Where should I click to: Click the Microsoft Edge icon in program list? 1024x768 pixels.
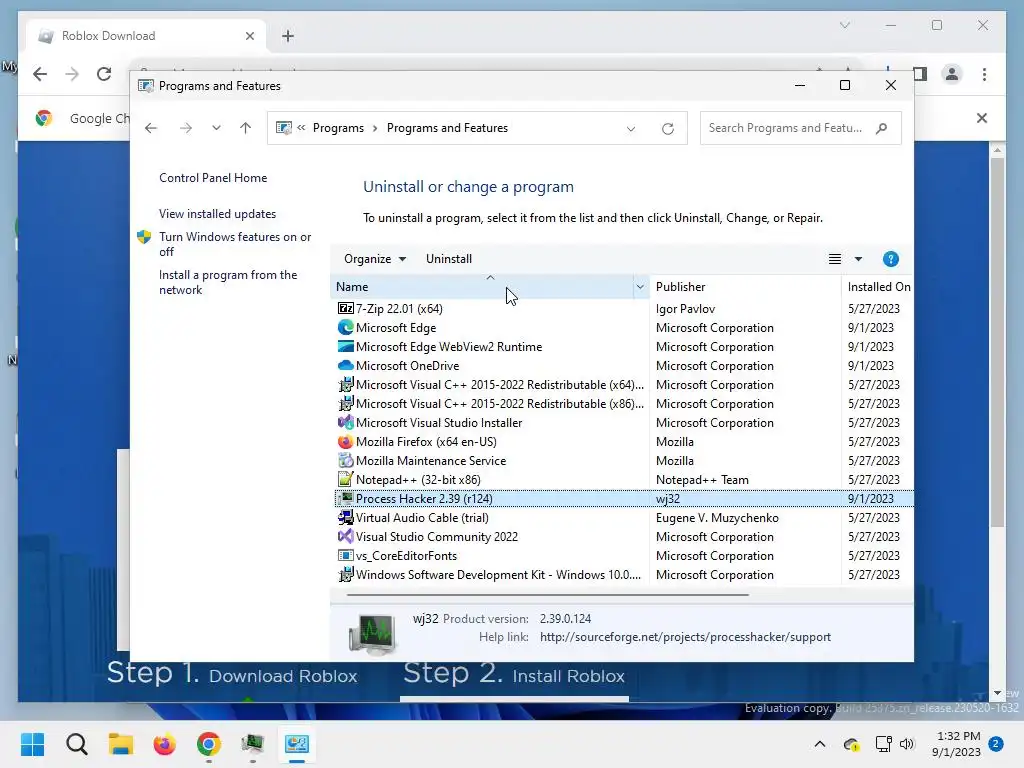[x=345, y=327]
